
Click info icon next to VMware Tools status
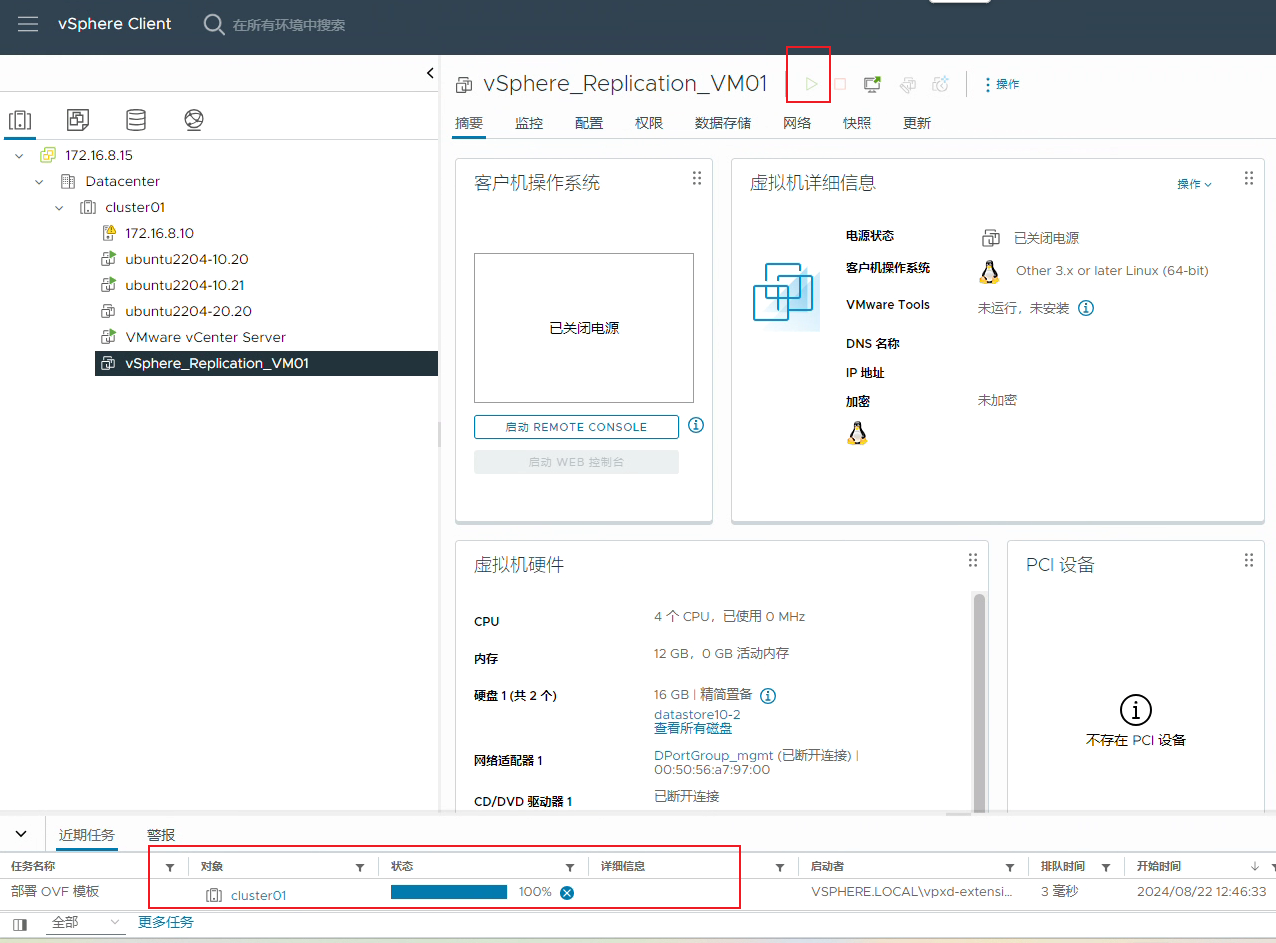click(x=1086, y=308)
